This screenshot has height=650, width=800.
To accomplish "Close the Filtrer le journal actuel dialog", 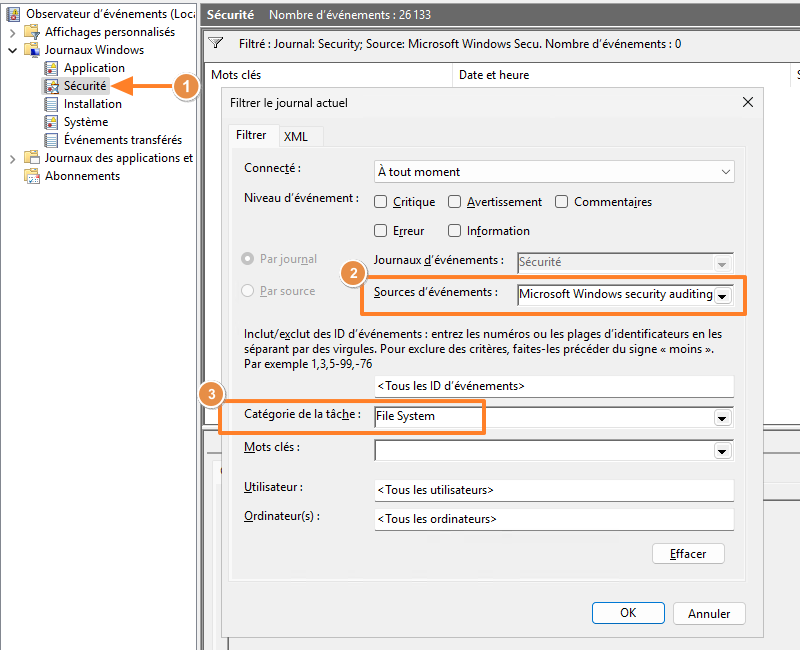I will pyautogui.click(x=748, y=102).
